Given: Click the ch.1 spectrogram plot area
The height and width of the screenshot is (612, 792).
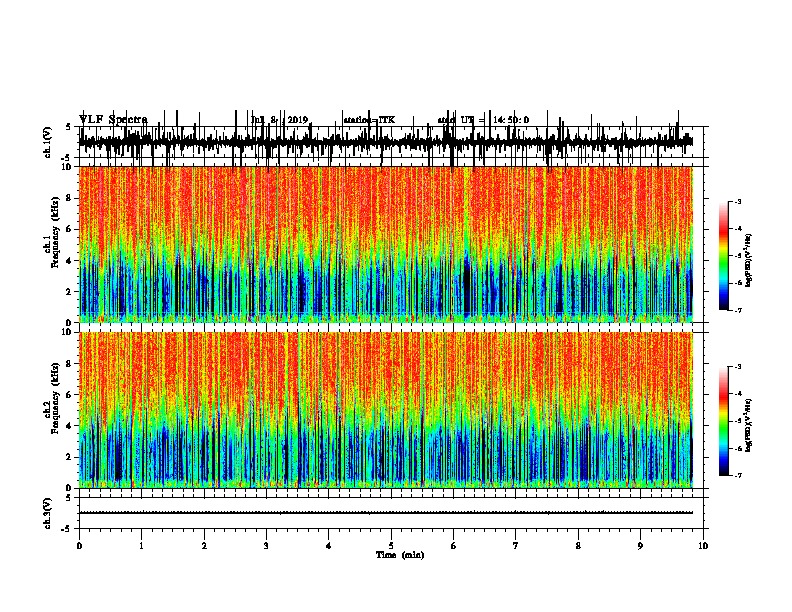Looking at the screenshot, I should click(x=386, y=244).
